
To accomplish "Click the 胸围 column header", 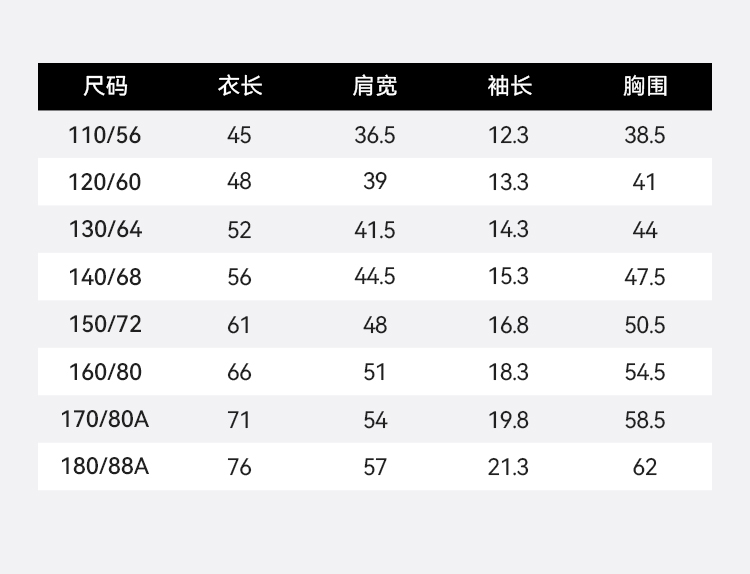I will click(x=645, y=86).
